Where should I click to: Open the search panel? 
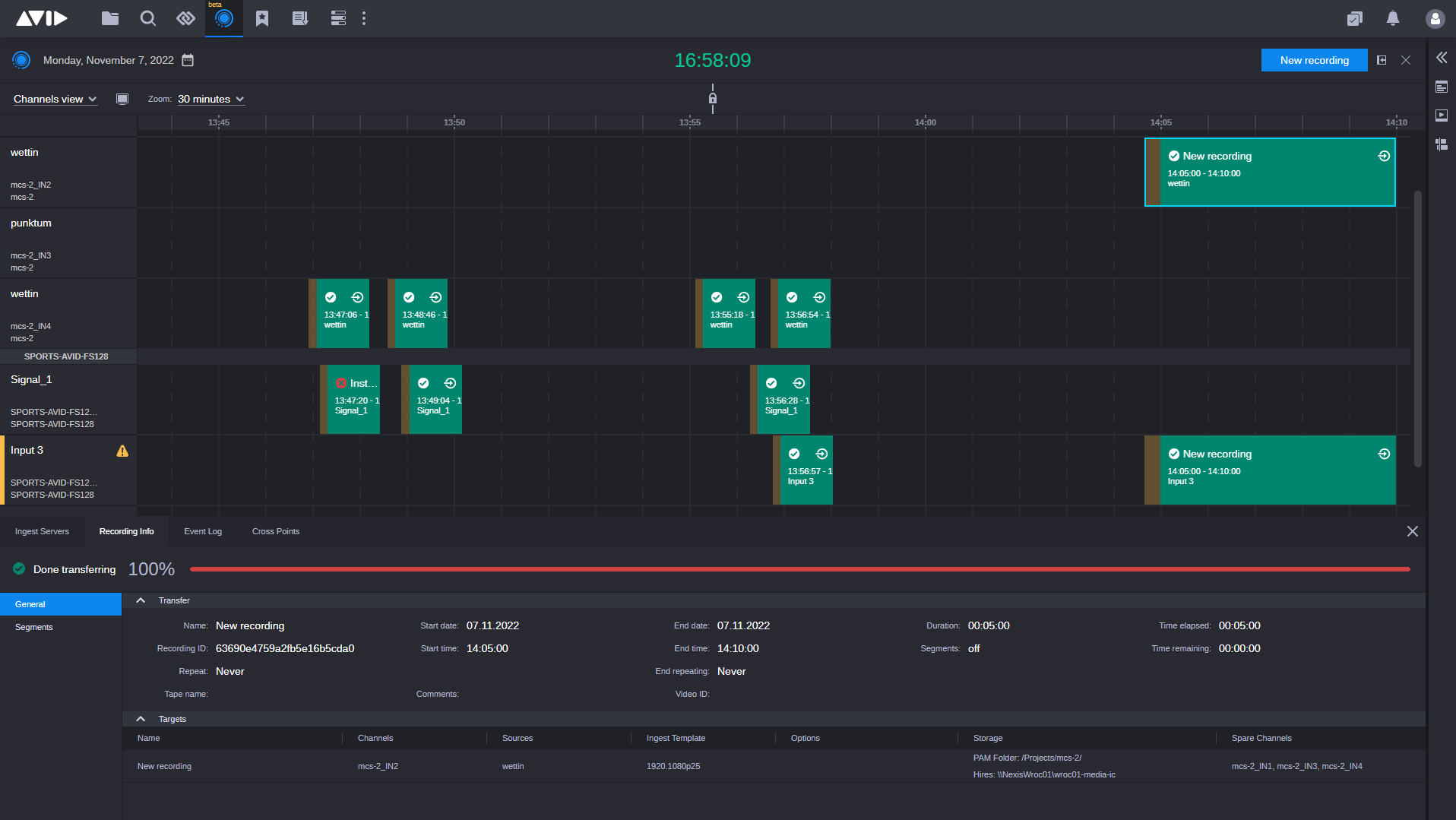point(147,18)
